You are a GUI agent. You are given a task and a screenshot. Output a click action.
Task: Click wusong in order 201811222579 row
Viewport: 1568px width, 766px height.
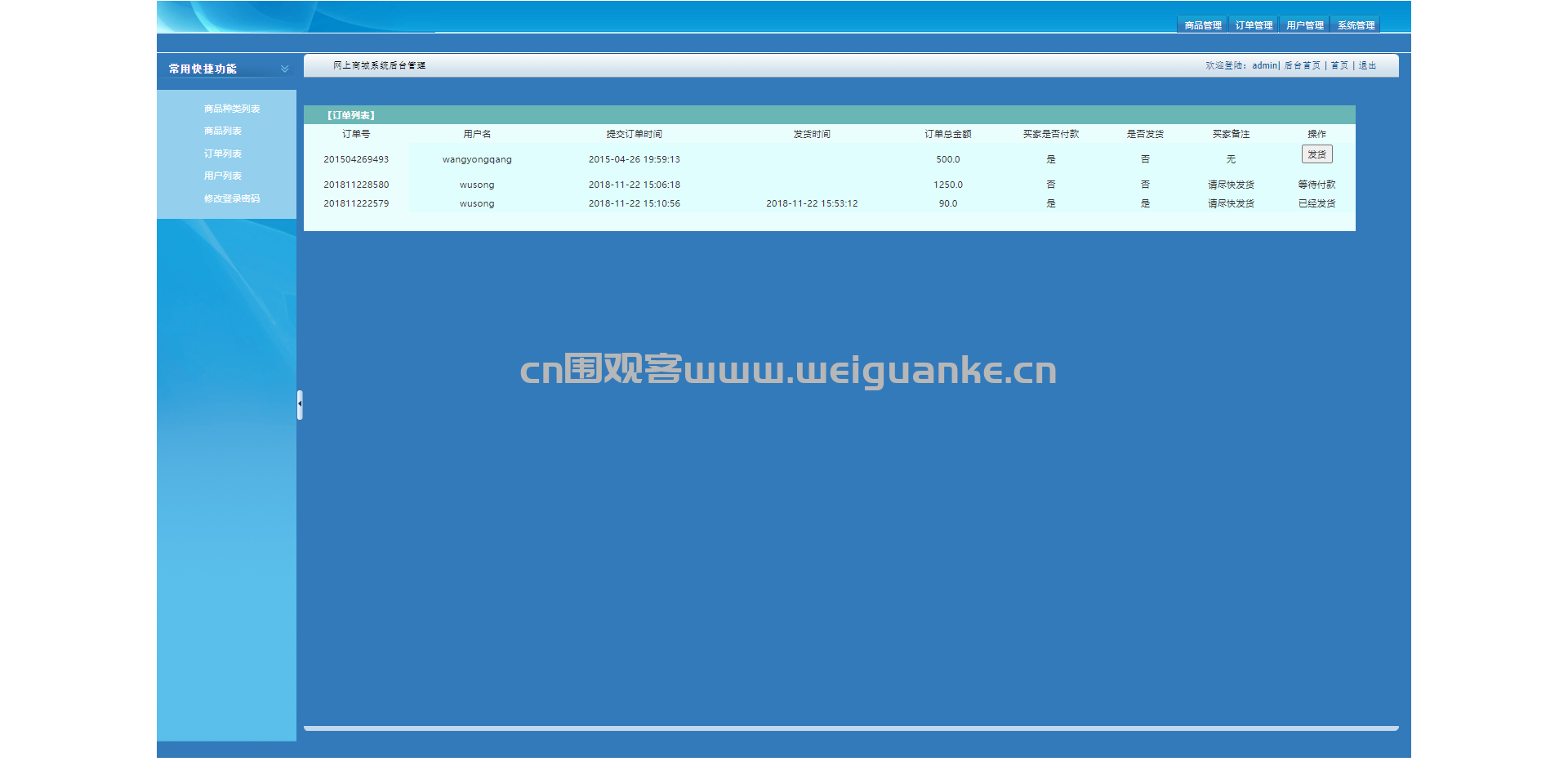tap(477, 203)
